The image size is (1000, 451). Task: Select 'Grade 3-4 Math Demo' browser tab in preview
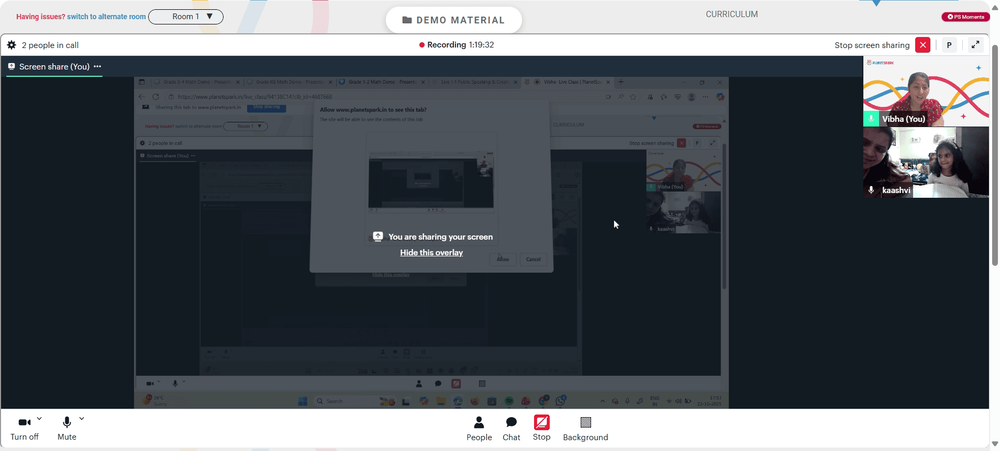click(x=195, y=82)
